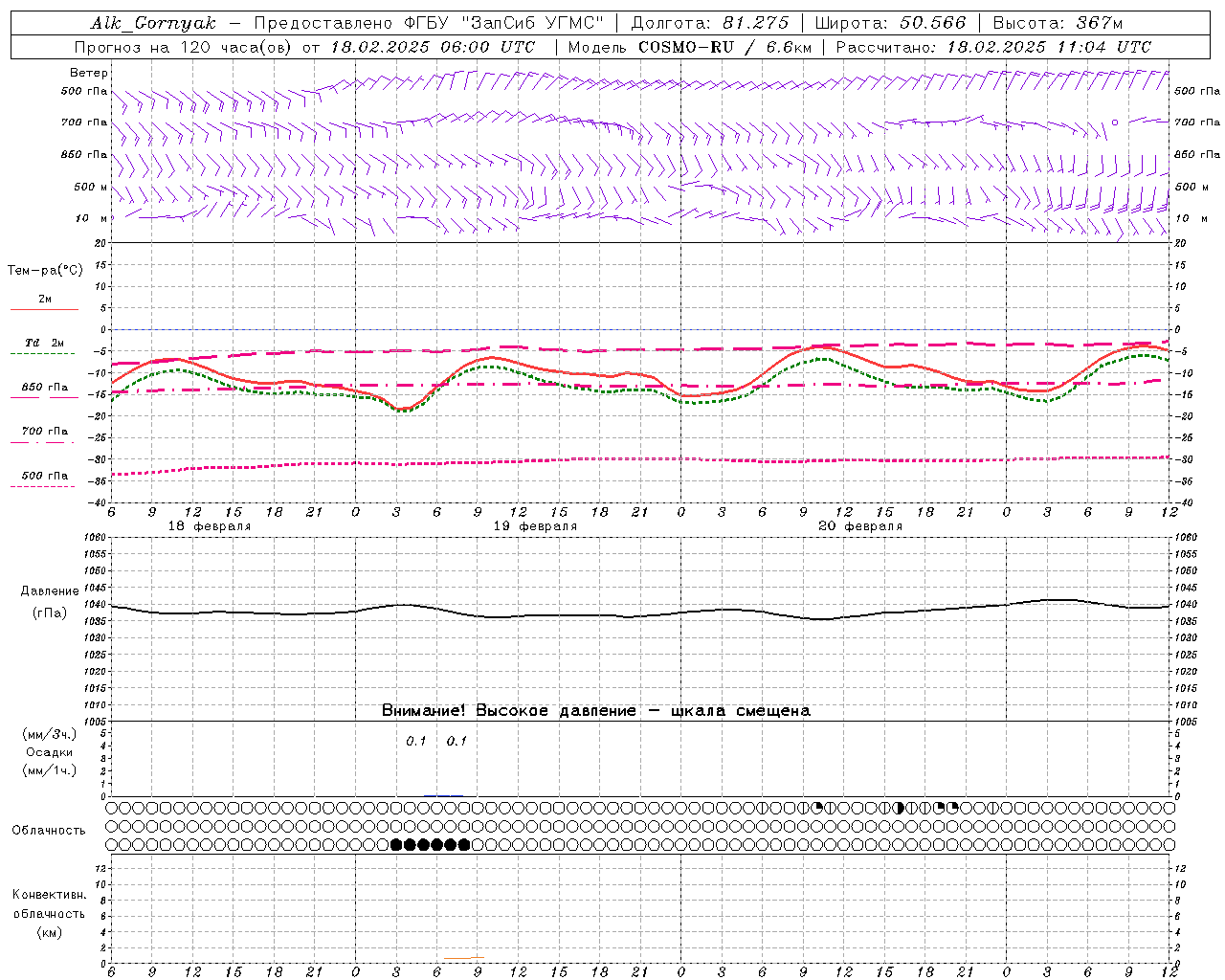1225x980 pixels.
Task: Select the date label 19 февраля
Action: click(x=535, y=526)
